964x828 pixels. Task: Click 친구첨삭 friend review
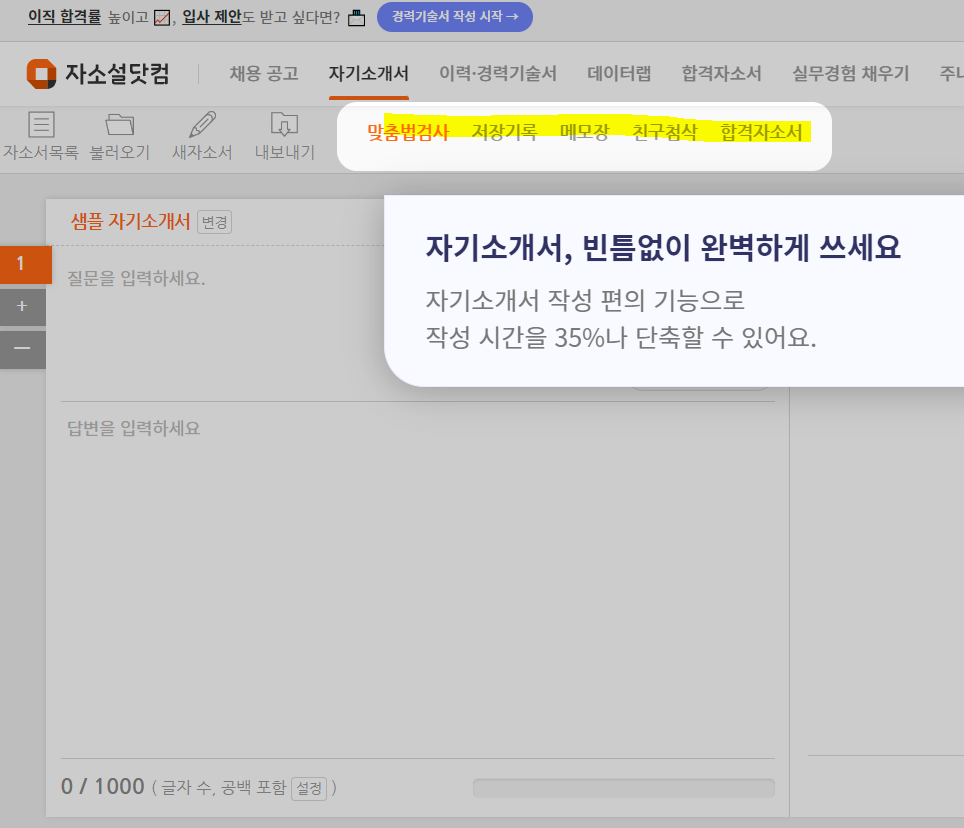tap(665, 132)
